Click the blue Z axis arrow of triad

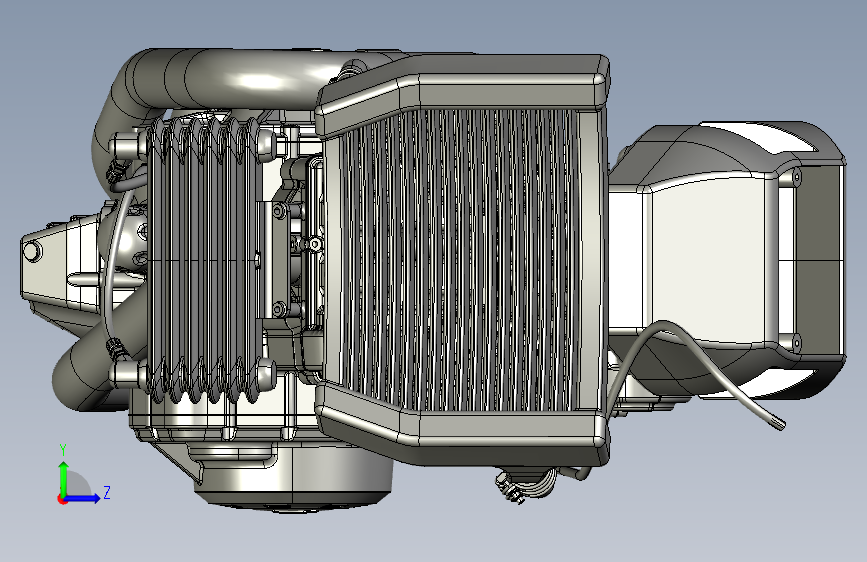click(x=82, y=498)
